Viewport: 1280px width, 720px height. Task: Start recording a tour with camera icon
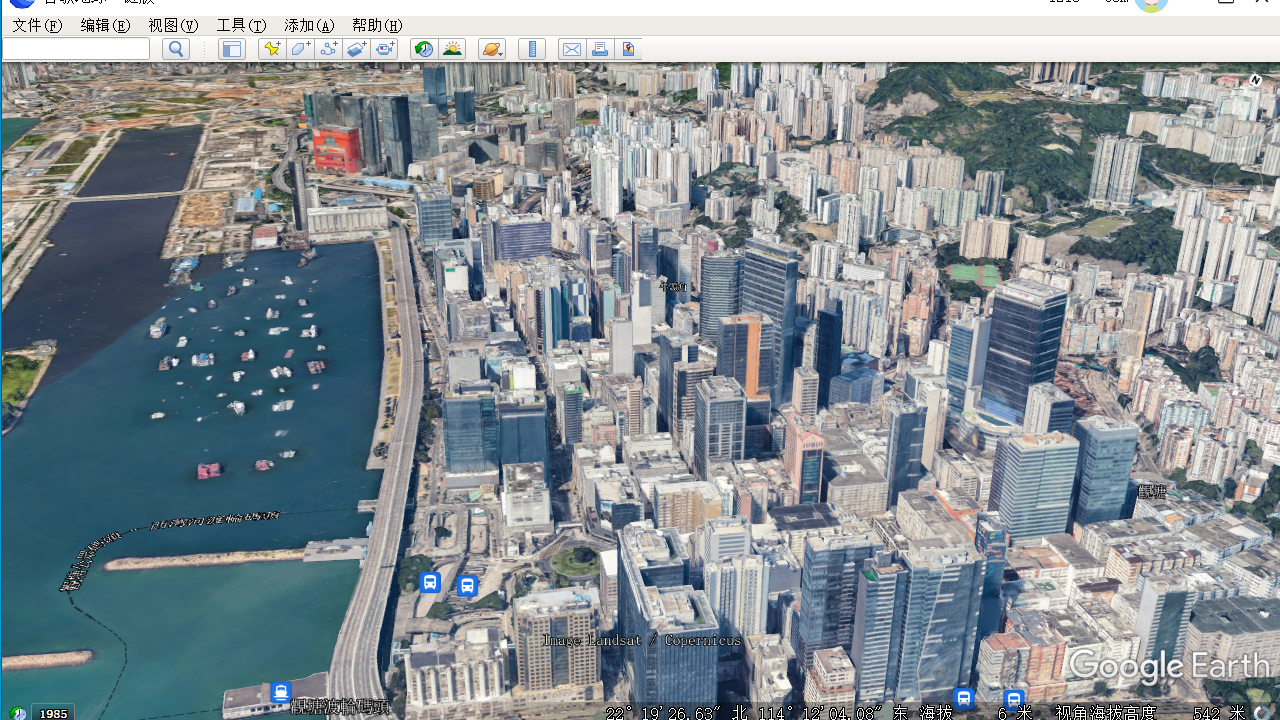386,49
